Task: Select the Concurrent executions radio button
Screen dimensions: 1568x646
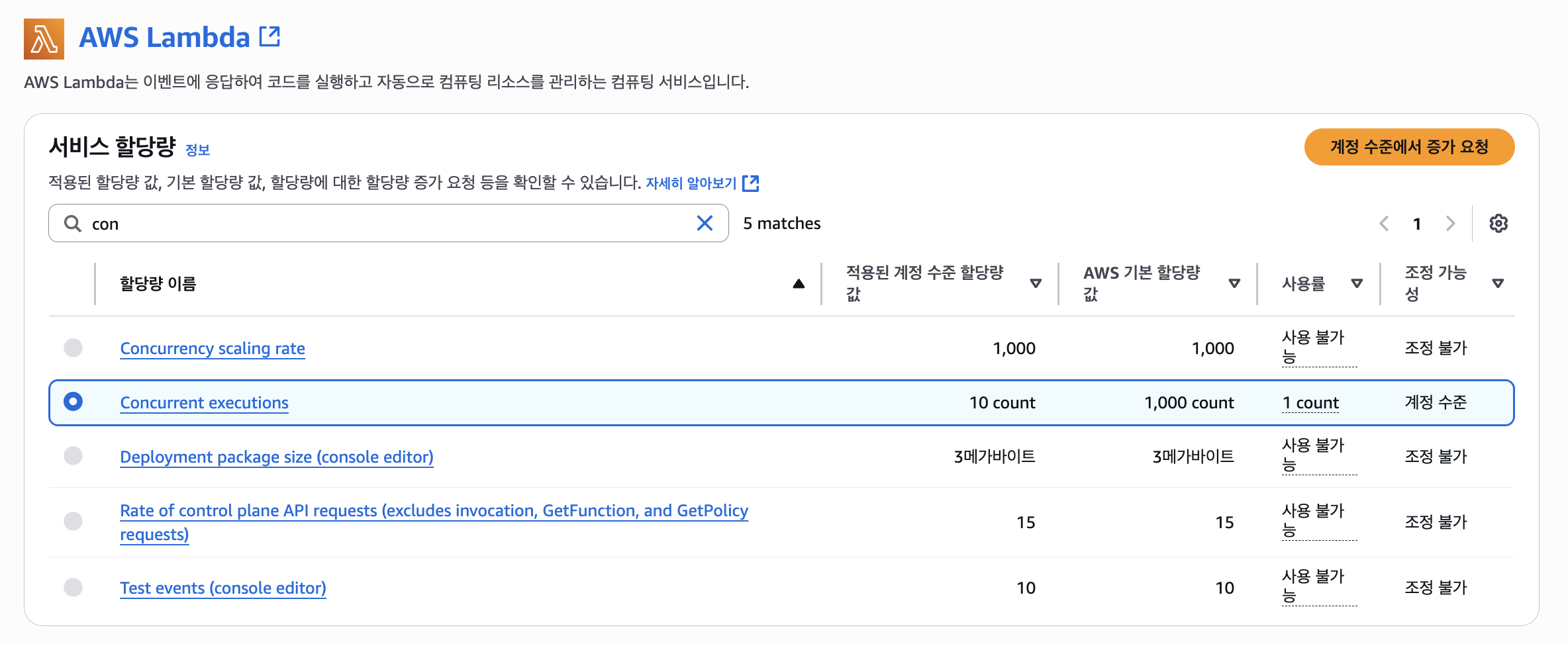Action: pyautogui.click(x=73, y=402)
